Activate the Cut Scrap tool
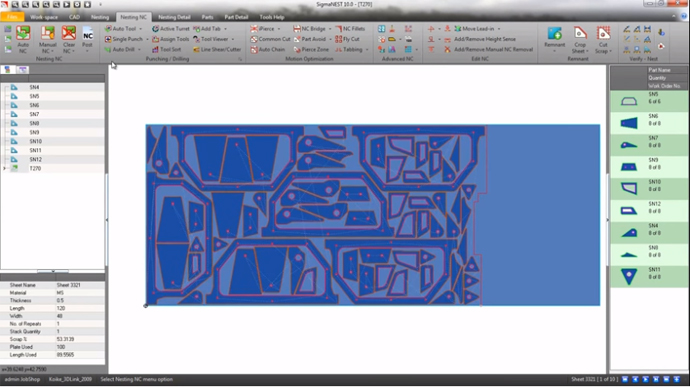 [603, 40]
